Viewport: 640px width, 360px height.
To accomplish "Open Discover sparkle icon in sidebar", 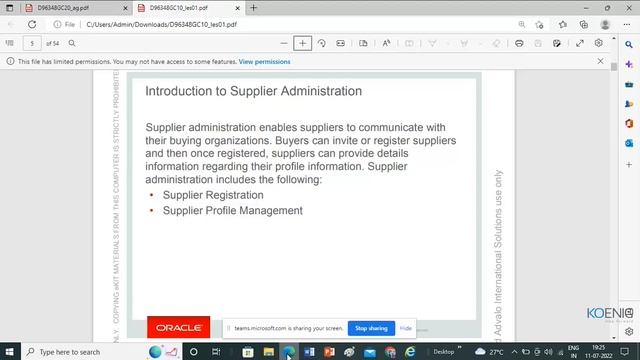I will [x=629, y=64].
